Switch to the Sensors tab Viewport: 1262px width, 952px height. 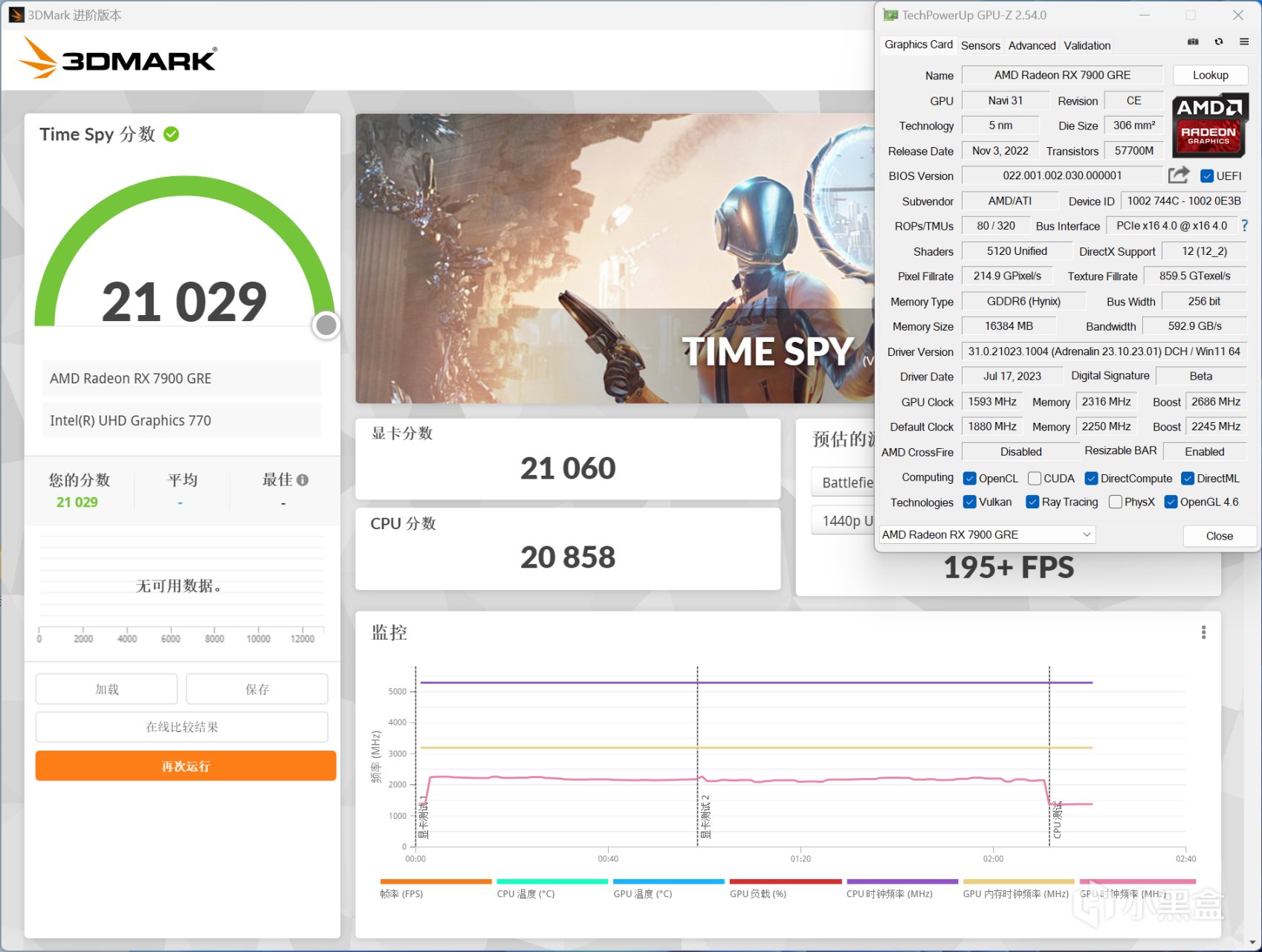coord(980,45)
